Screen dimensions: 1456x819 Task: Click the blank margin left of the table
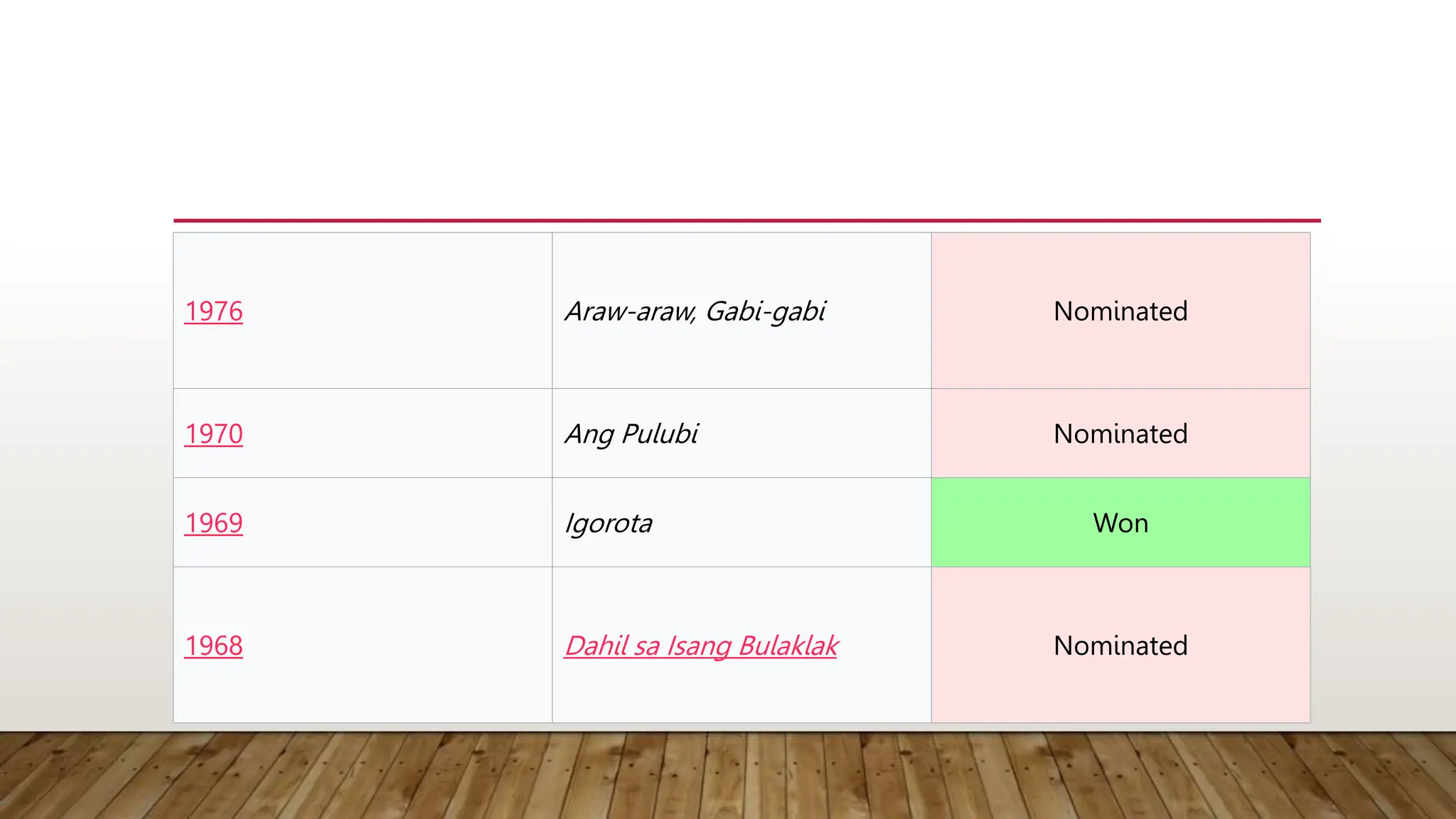point(85,476)
